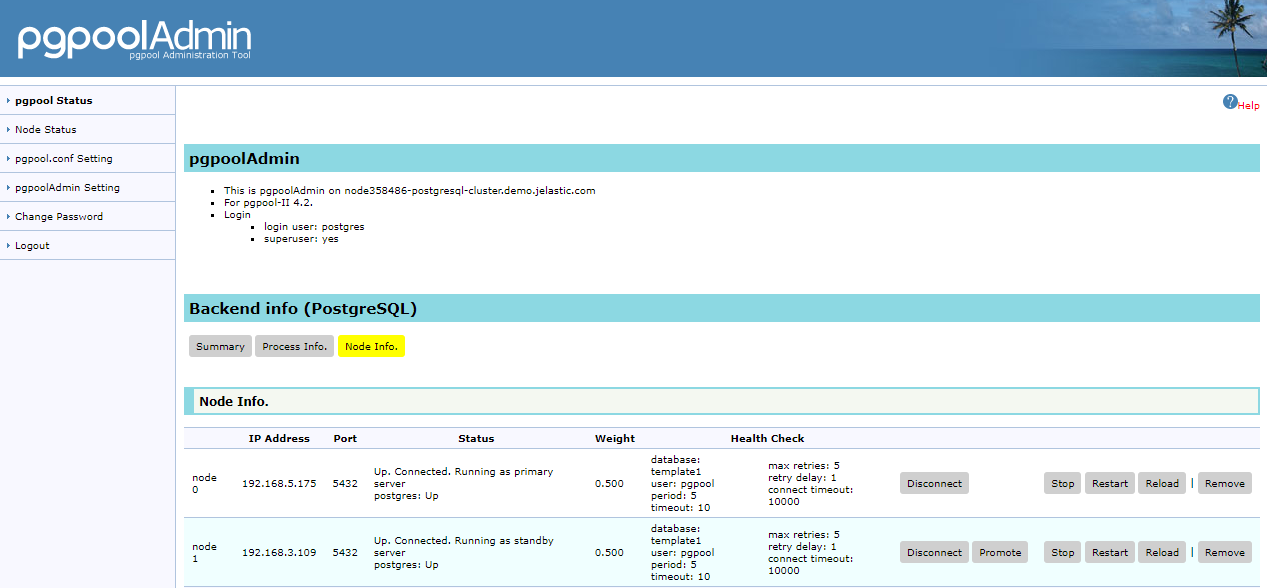This screenshot has height=588, width=1267.
Task: Click the 'node 1' row label
Action: (204, 552)
